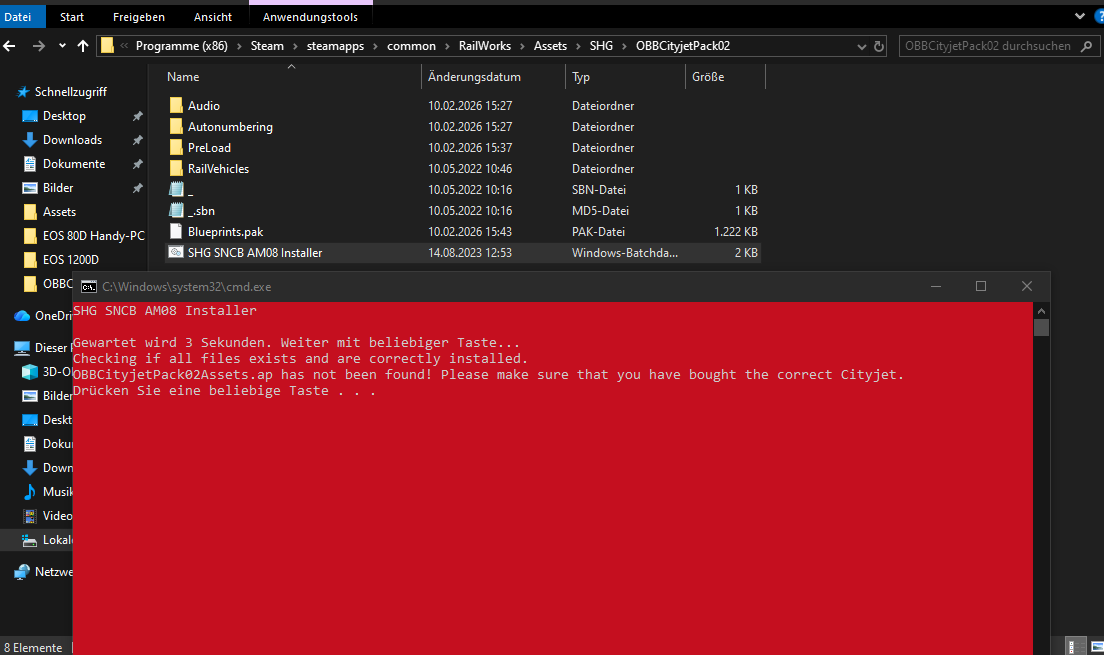The image size is (1104, 655).
Task: Unpin Desktop via its pin icon
Action: click(x=137, y=116)
